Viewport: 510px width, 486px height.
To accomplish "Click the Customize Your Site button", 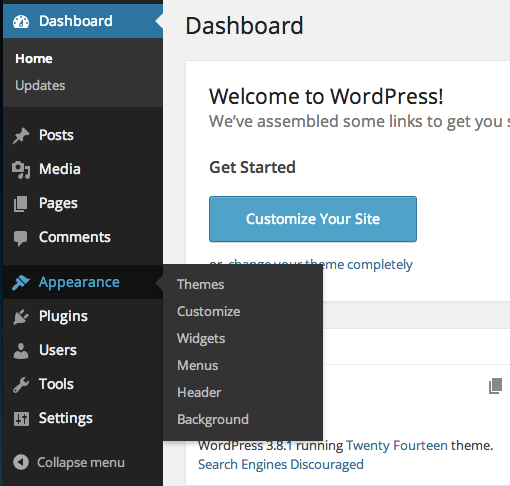I will coord(313,219).
